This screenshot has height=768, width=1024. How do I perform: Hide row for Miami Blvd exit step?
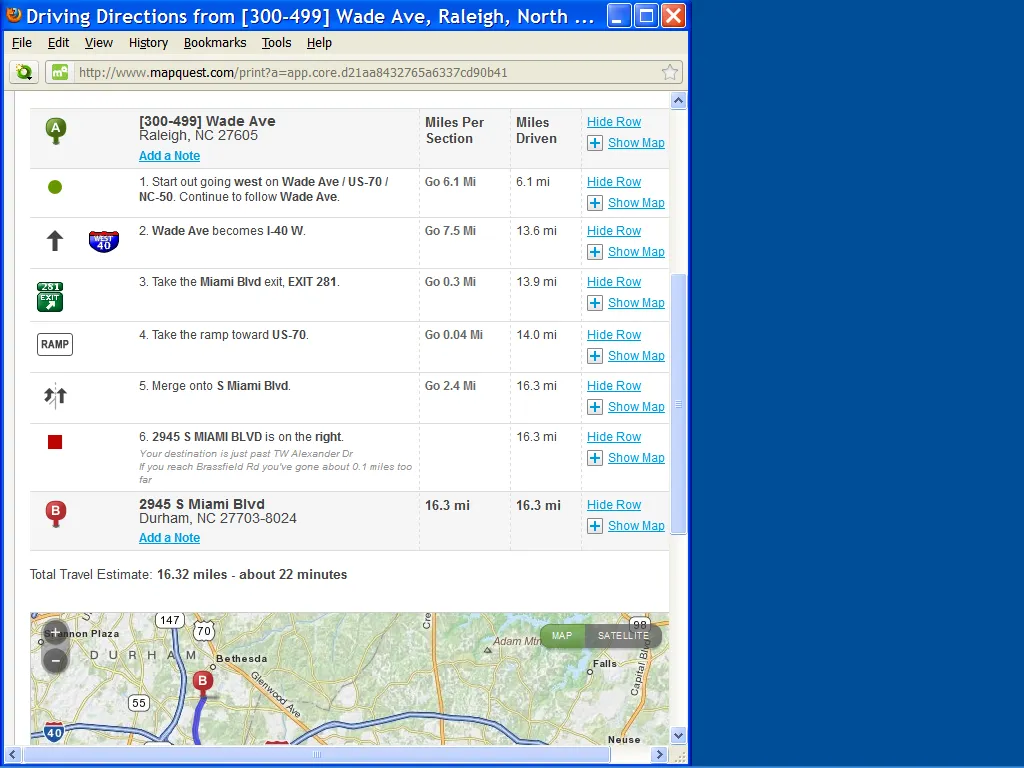point(614,282)
